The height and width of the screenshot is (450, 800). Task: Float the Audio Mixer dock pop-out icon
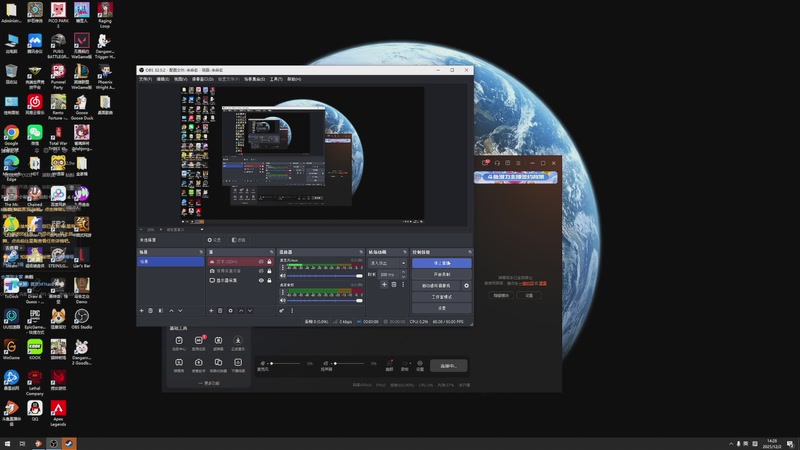[361, 252]
